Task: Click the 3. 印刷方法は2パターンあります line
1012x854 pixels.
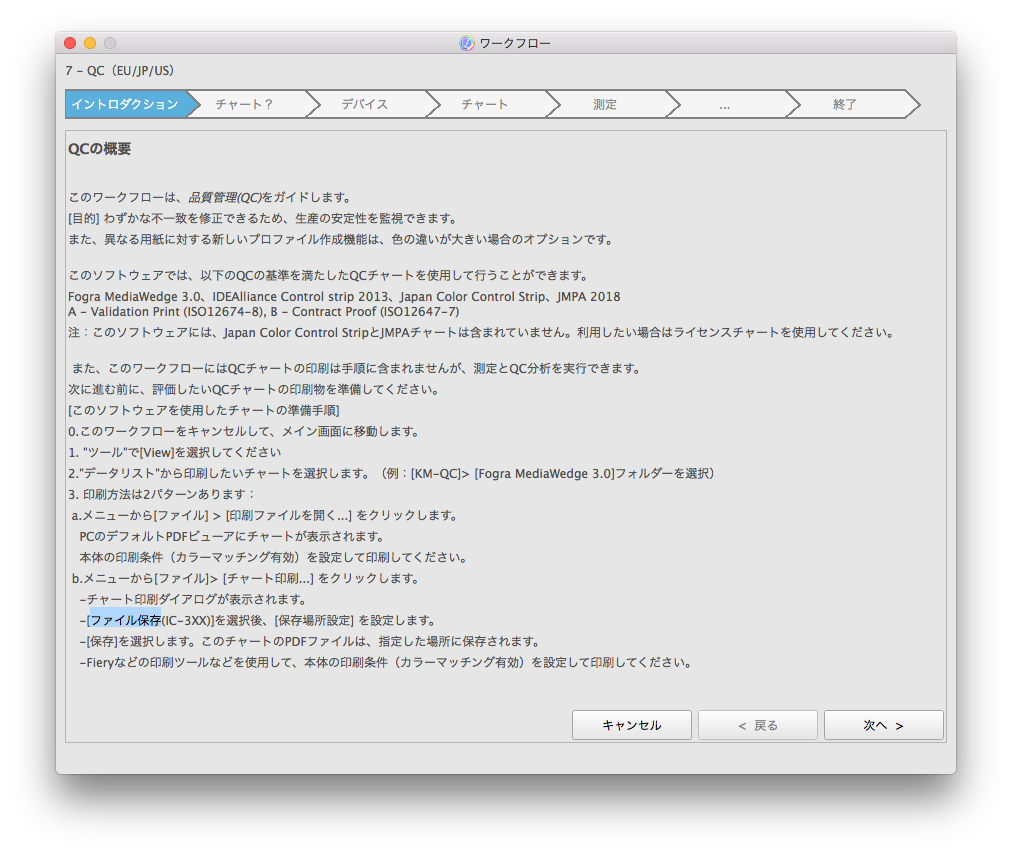Action: (x=162, y=494)
